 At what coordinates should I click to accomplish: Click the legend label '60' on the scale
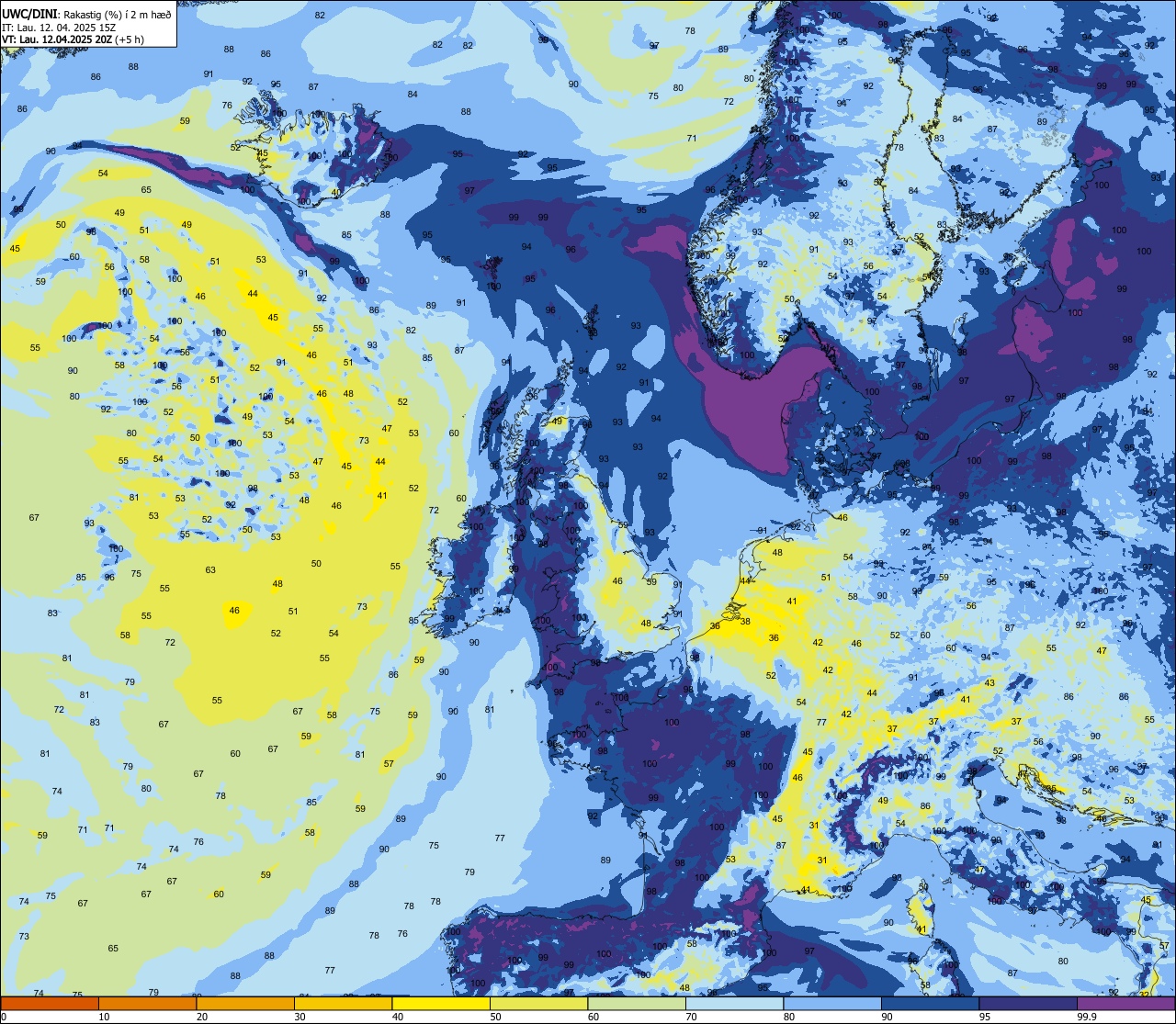[594, 1017]
